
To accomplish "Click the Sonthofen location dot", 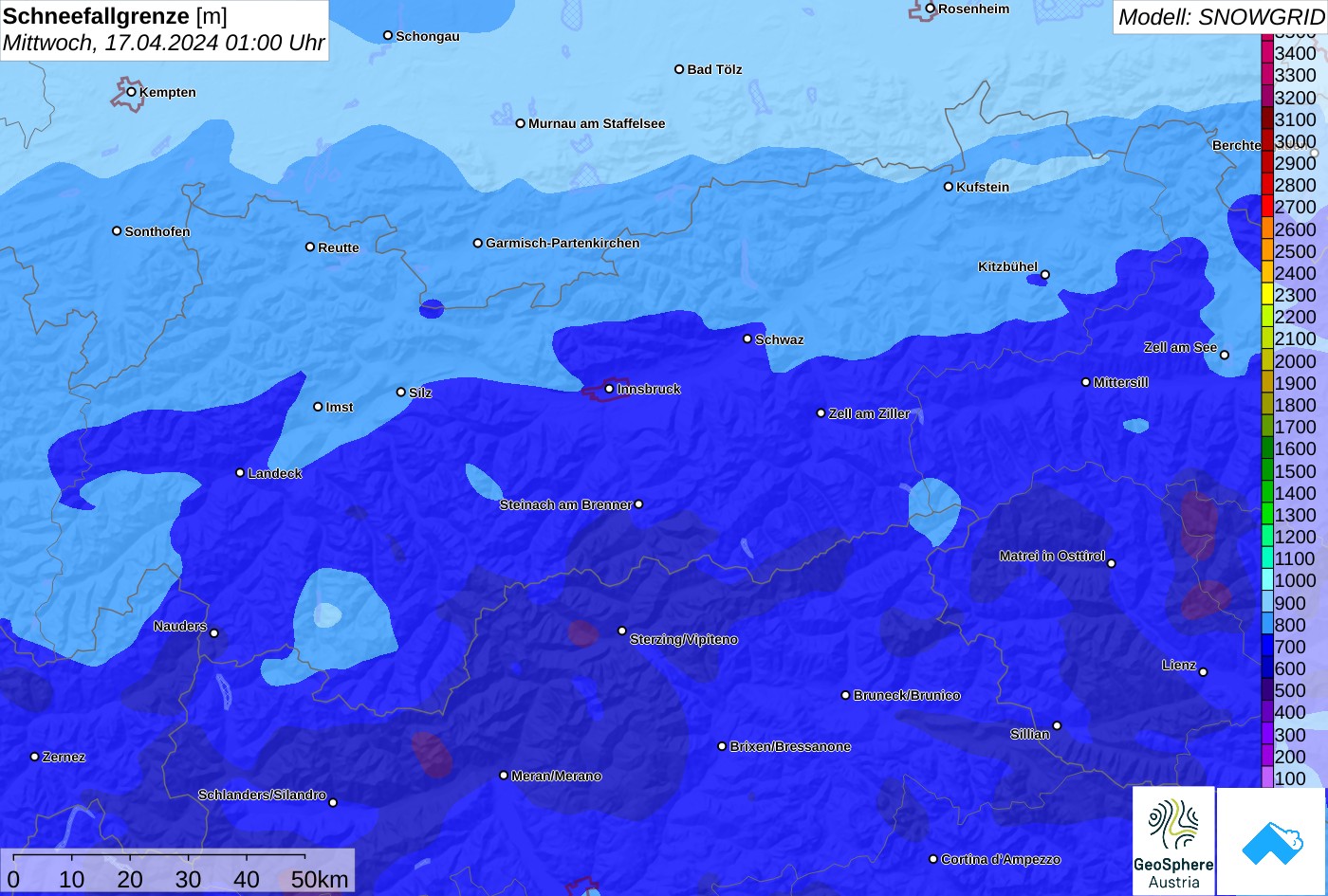I will click(x=117, y=231).
